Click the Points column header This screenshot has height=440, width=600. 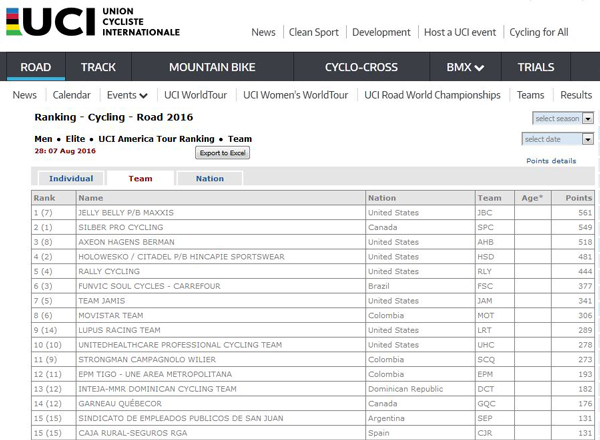(573, 198)
